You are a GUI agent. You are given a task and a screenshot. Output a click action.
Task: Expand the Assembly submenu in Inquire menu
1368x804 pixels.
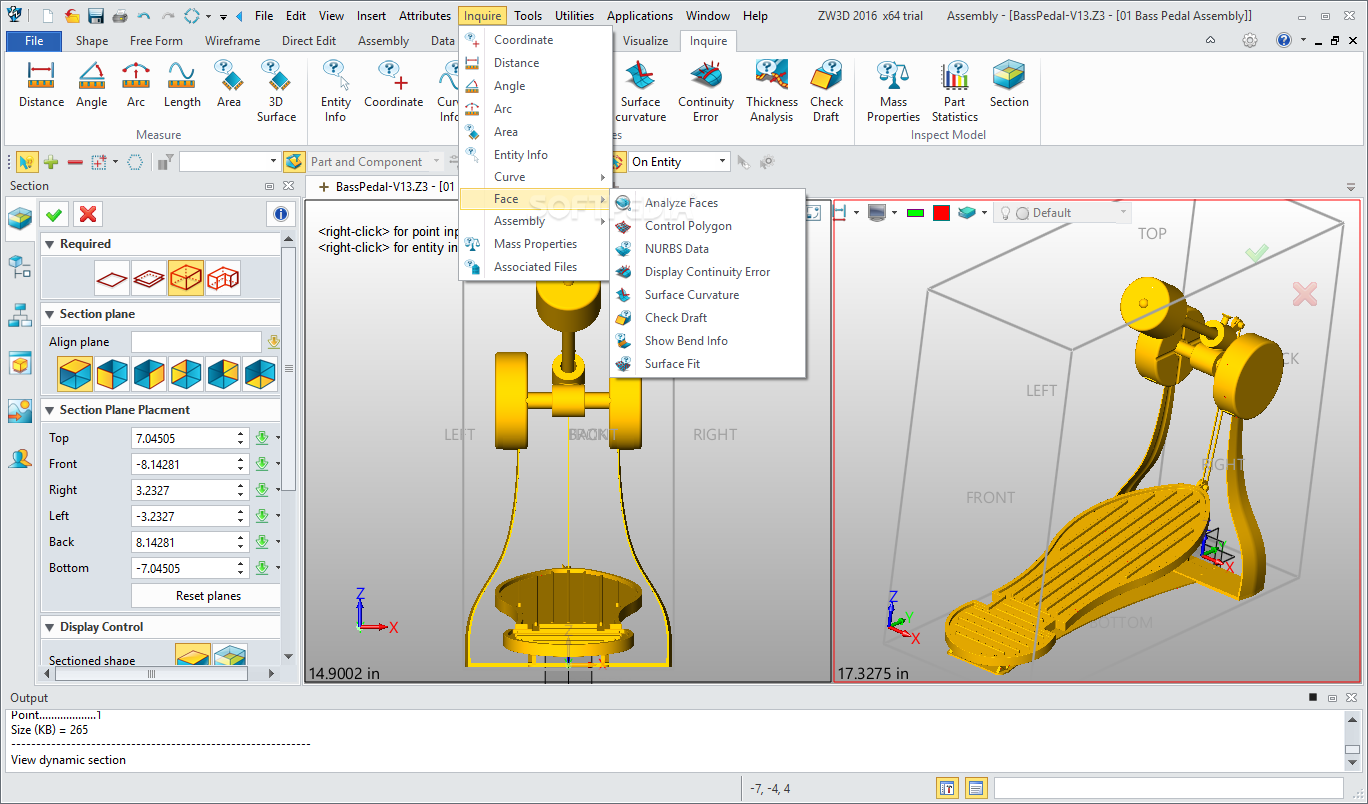(536, 221)
